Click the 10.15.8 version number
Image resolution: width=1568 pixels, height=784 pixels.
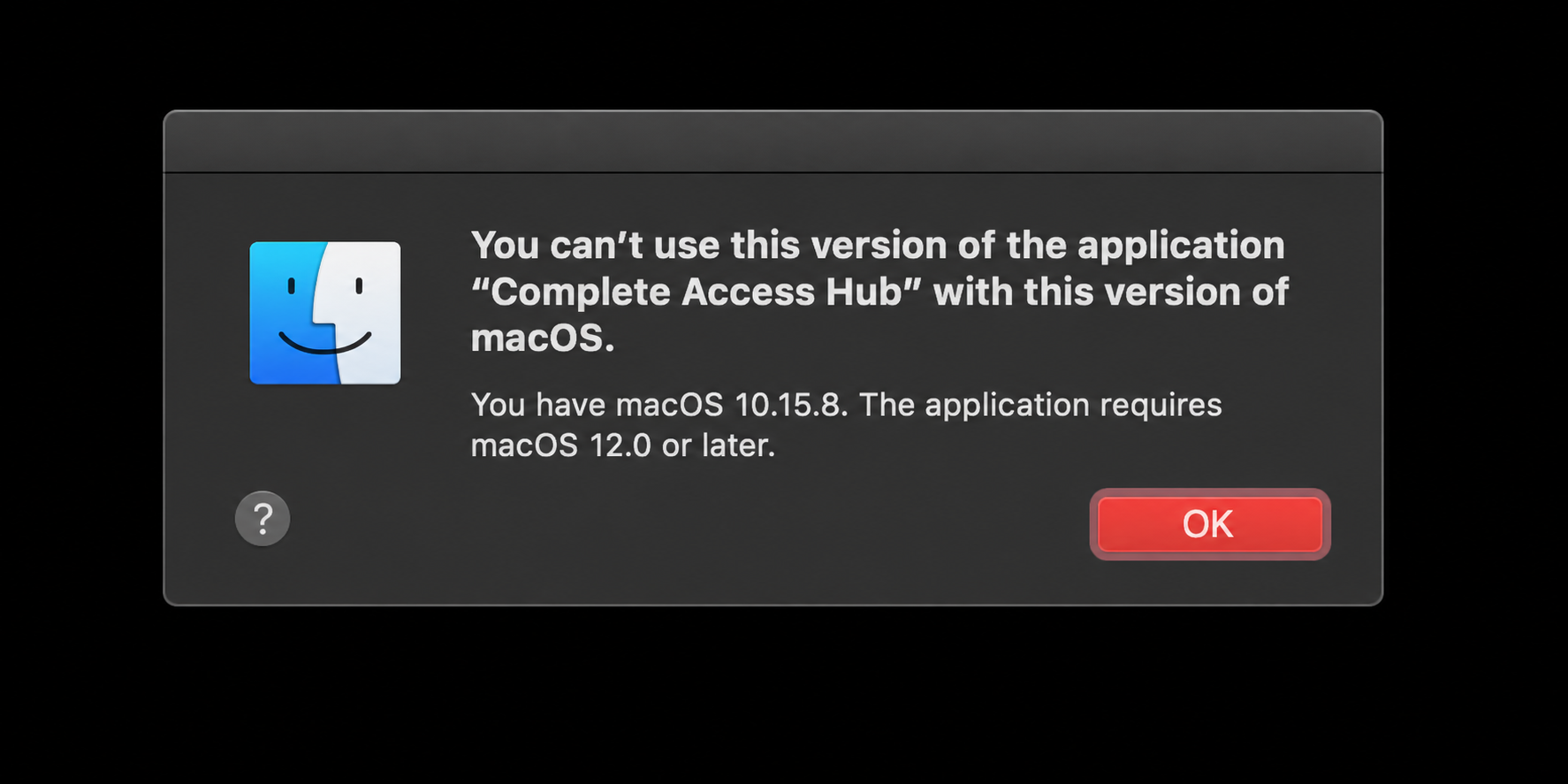click(x=791, y=405)
